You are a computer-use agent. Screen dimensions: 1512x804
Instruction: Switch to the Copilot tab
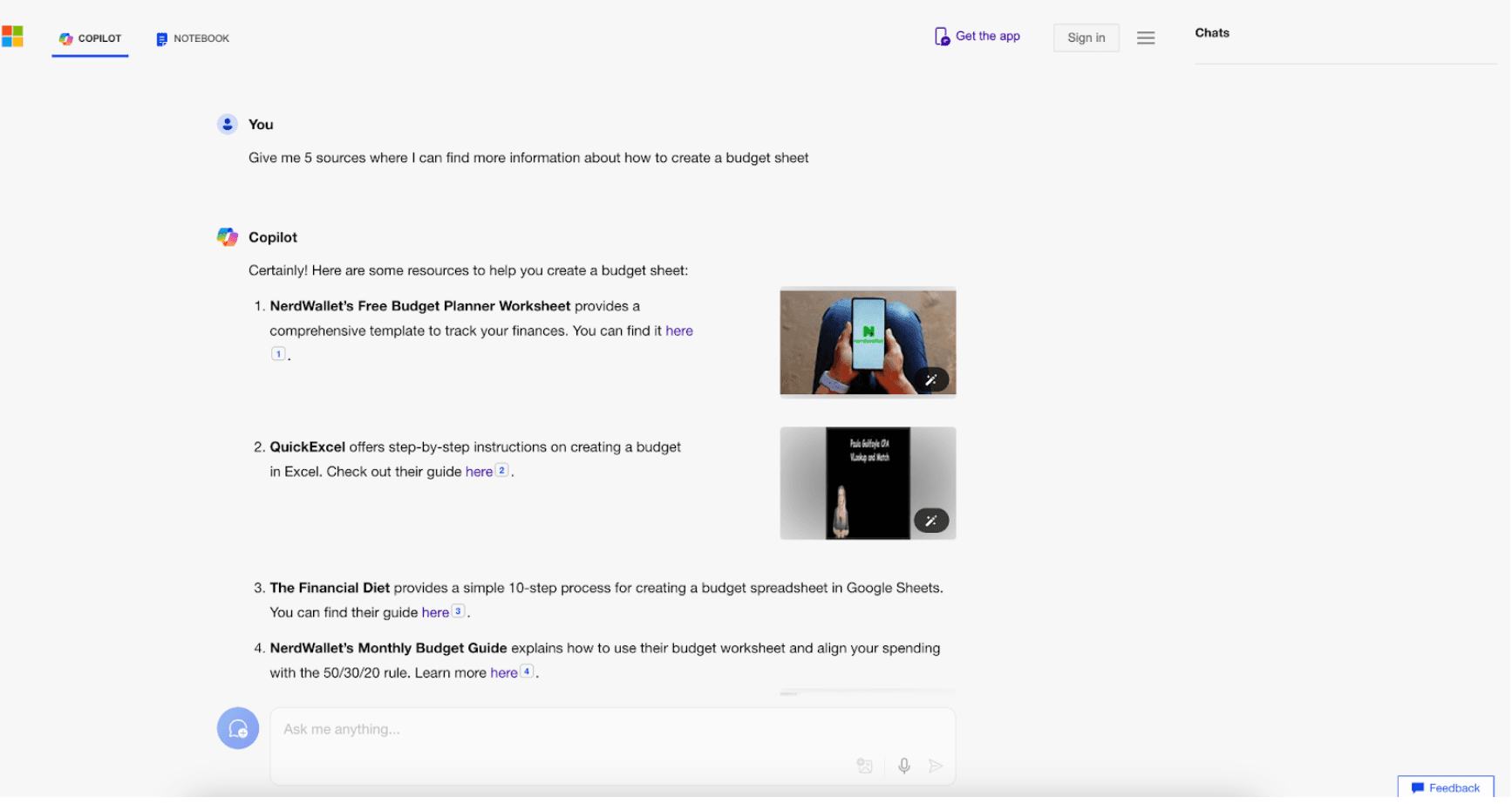[x=90, y=38]
